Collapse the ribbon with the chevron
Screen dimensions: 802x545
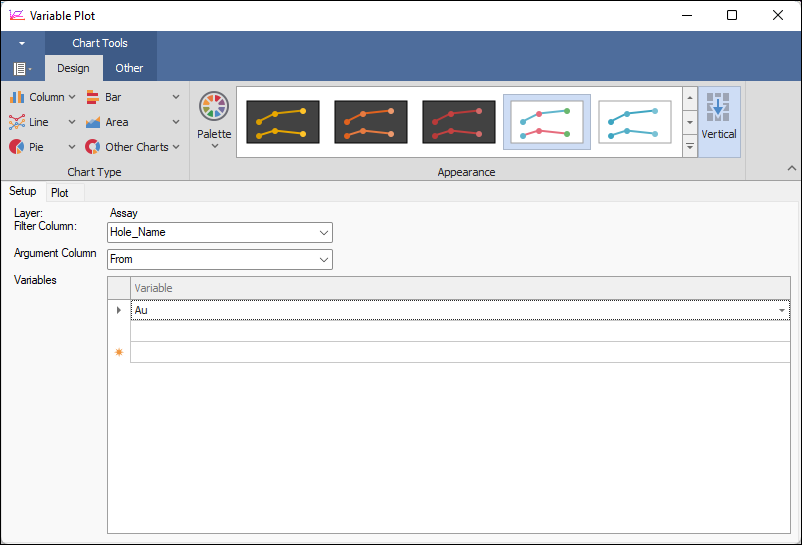coord(789,169)
